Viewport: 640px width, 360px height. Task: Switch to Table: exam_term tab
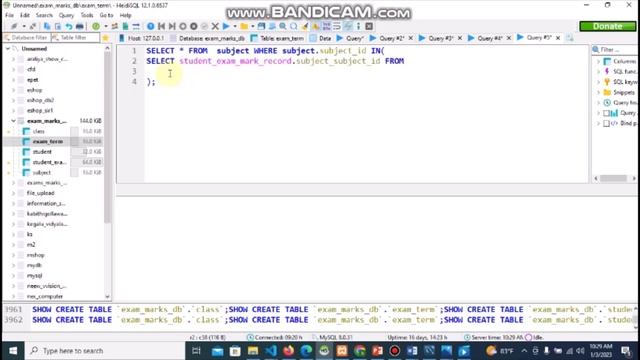coord(278,38)
